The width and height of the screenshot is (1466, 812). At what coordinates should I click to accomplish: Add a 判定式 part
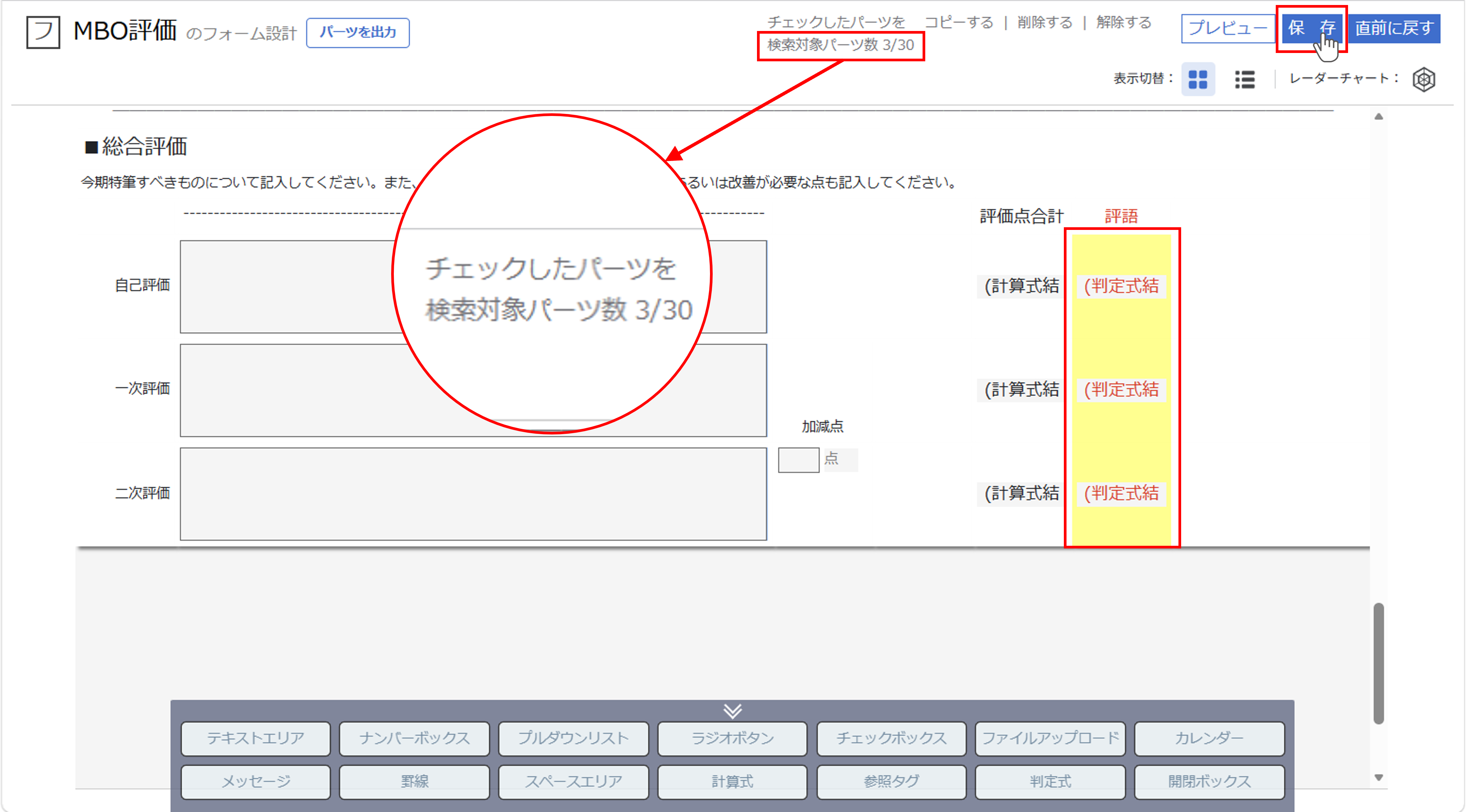tap(1050, 782)
